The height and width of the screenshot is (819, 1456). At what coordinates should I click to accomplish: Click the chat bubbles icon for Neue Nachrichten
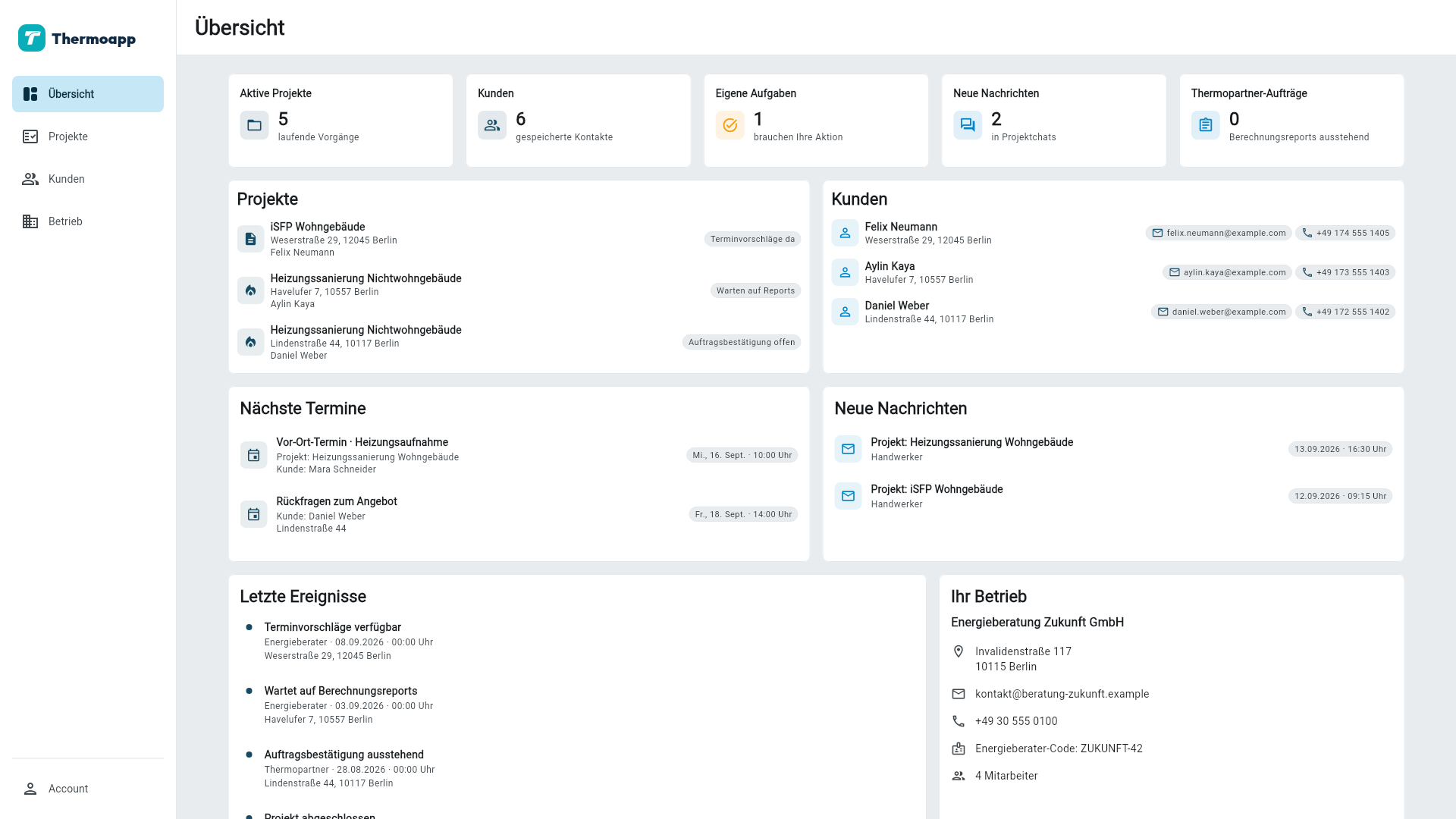(x=968, y=125)
